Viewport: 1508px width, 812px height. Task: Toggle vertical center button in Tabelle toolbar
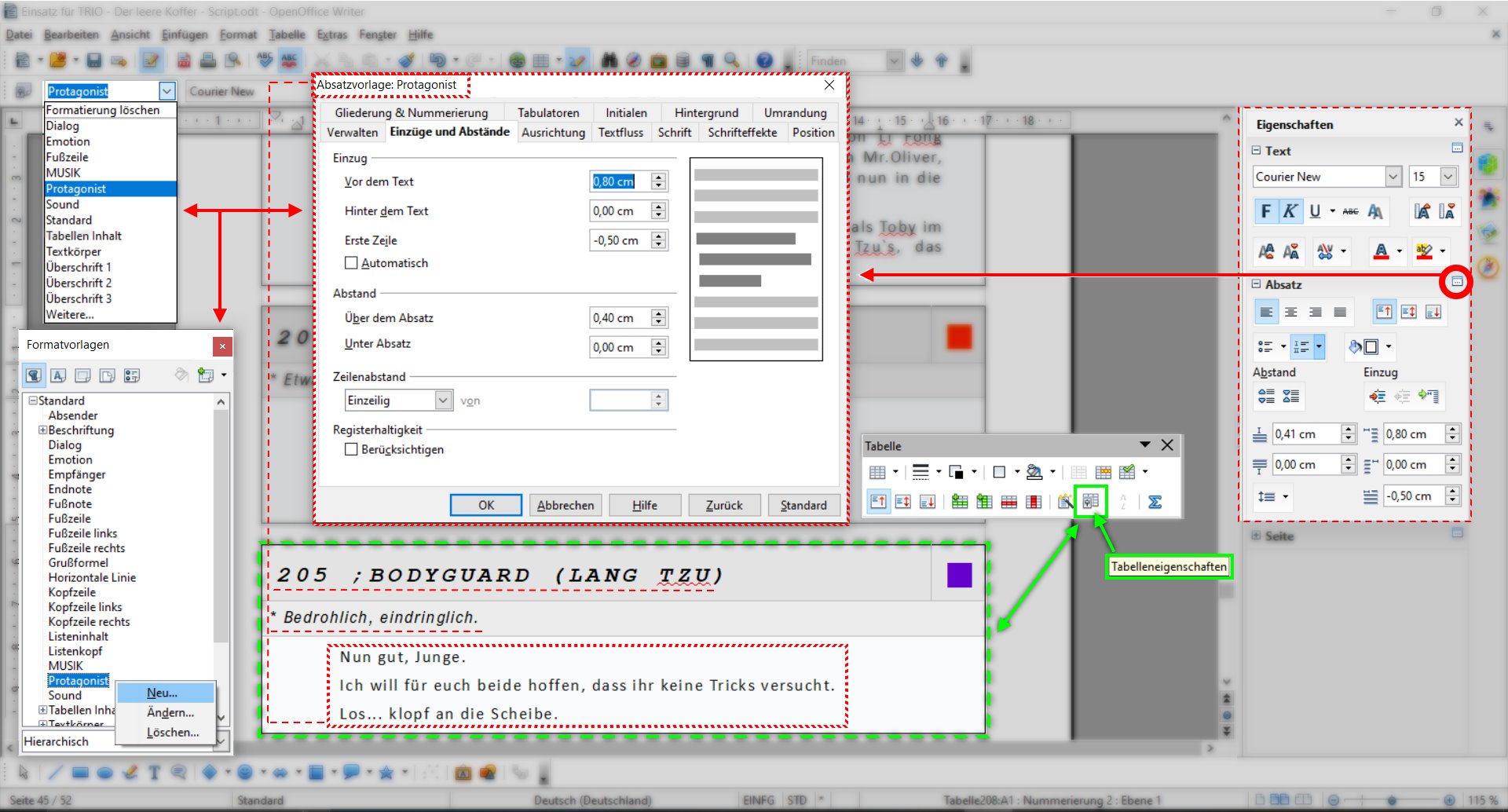(x=903, y=502)
